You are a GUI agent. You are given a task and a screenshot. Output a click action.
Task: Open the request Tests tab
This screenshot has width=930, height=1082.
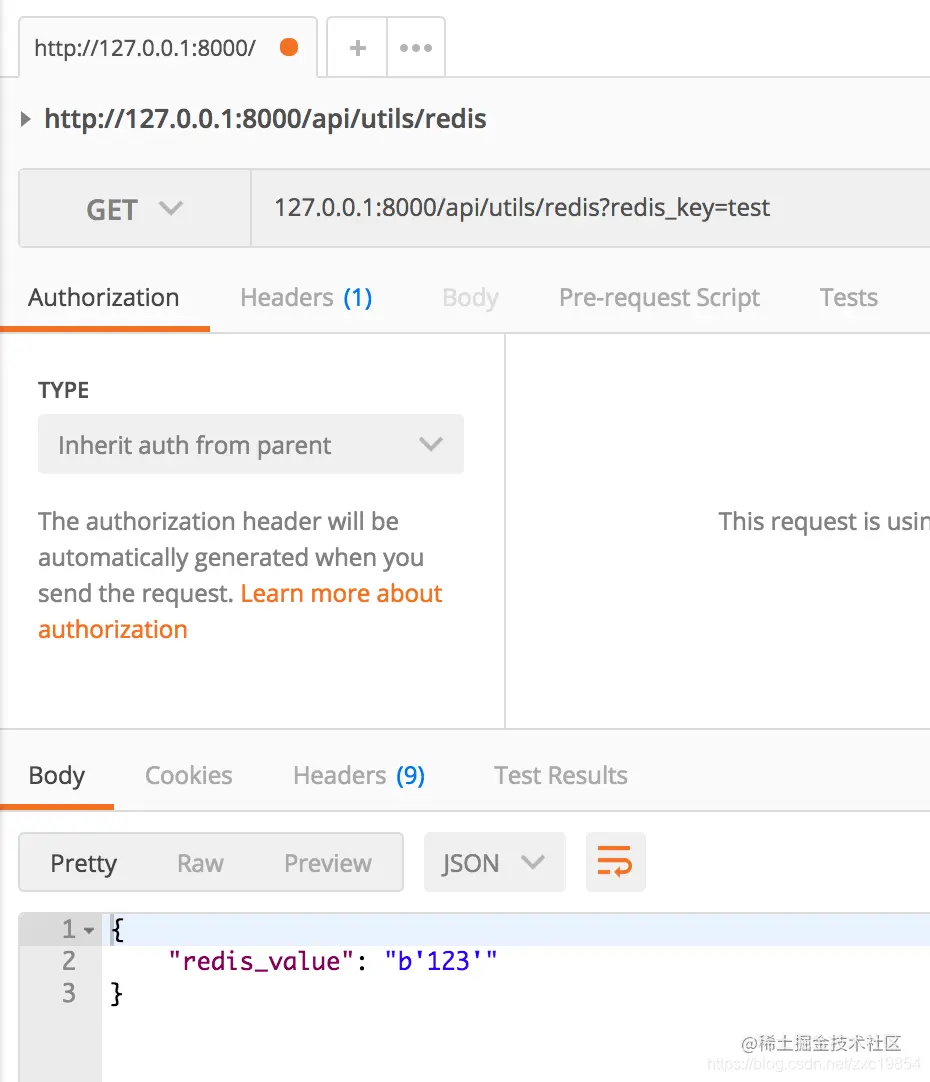tap(848, 298)
